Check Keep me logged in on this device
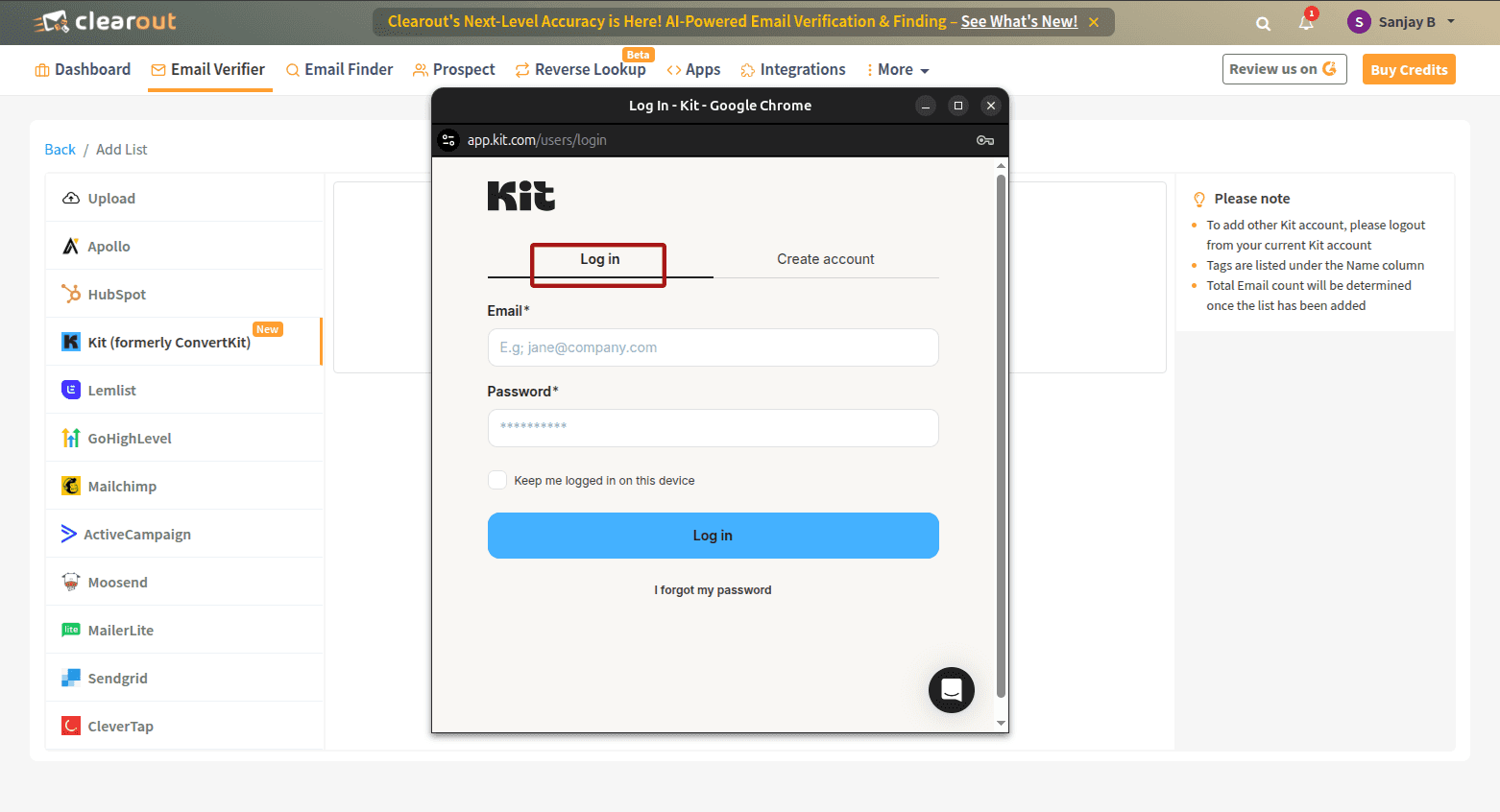 pyautogui.click(x=497, y=480)
